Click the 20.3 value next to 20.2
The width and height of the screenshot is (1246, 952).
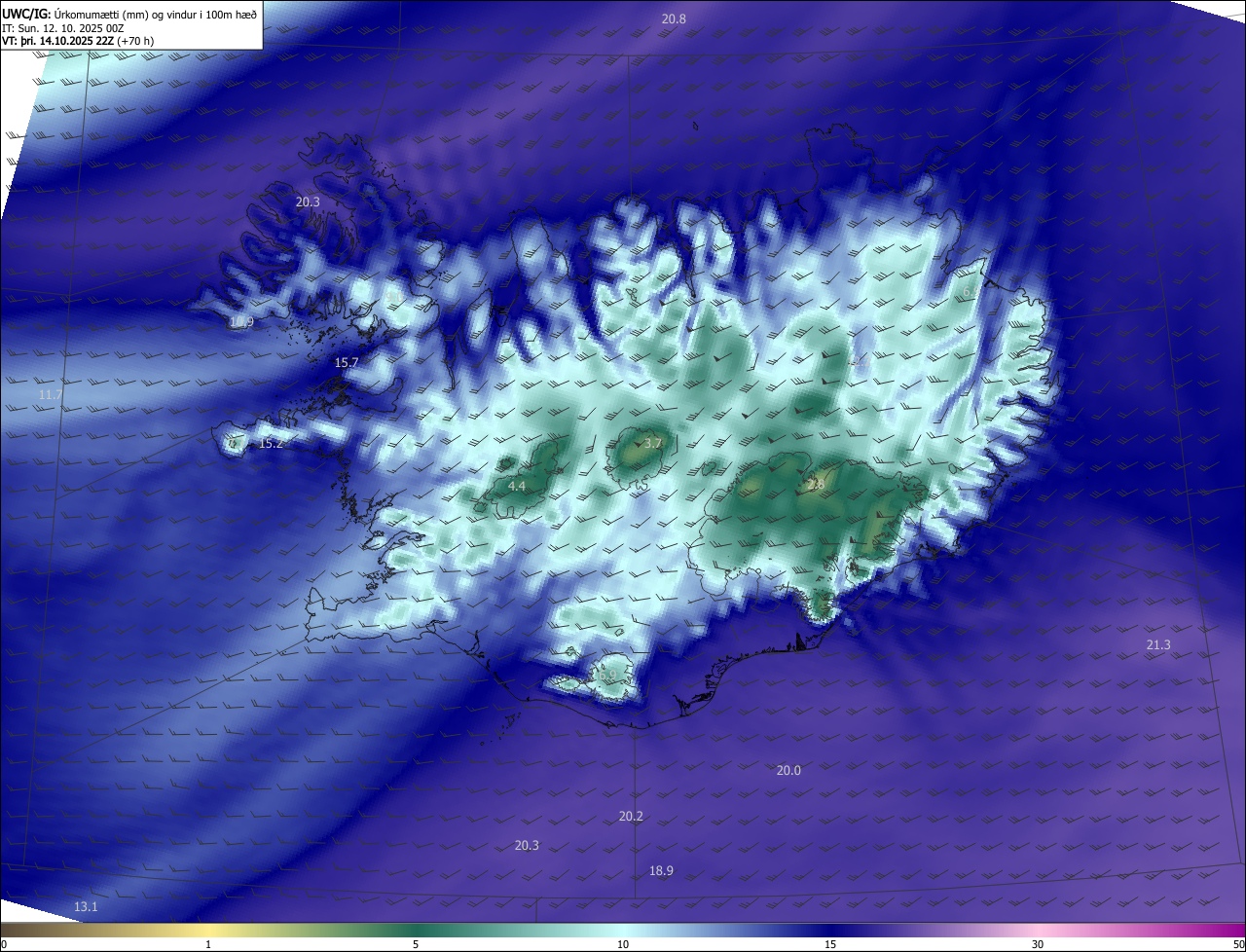point(527,845)
